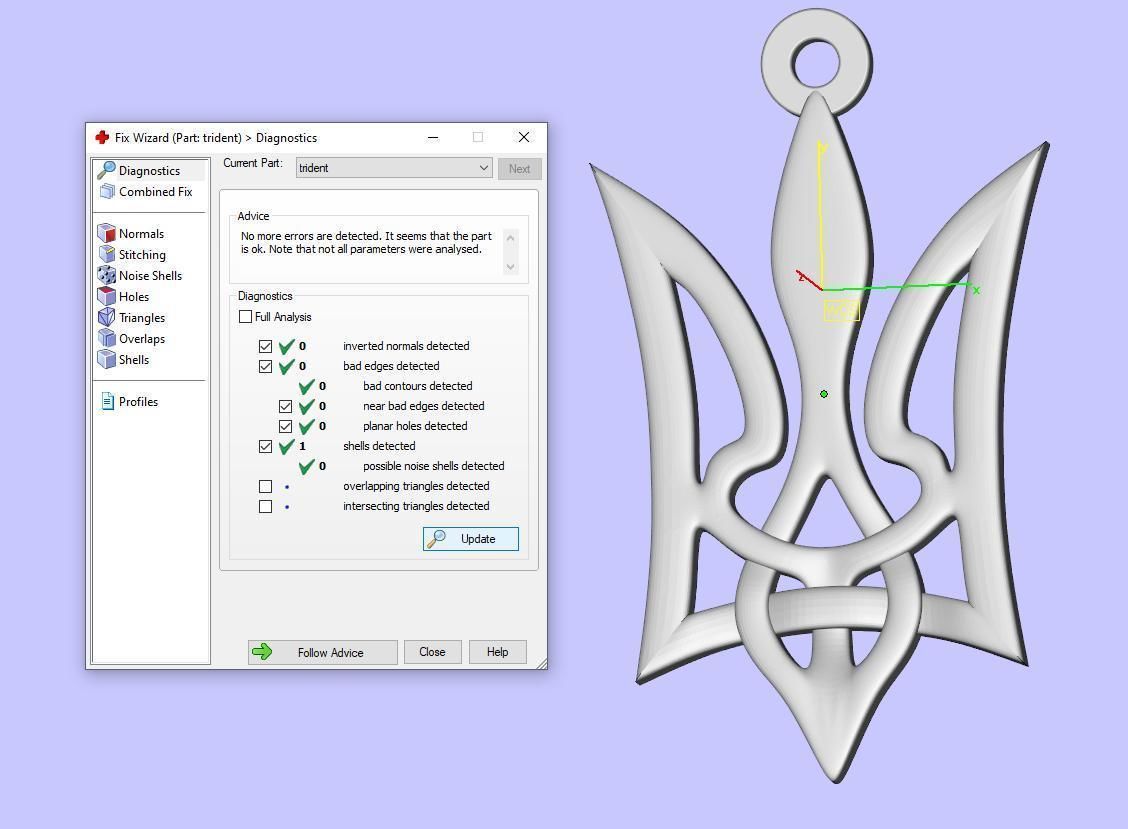Click 'possible noise shells detected' text
This screenshot has width=1128, height=829.
434,466
